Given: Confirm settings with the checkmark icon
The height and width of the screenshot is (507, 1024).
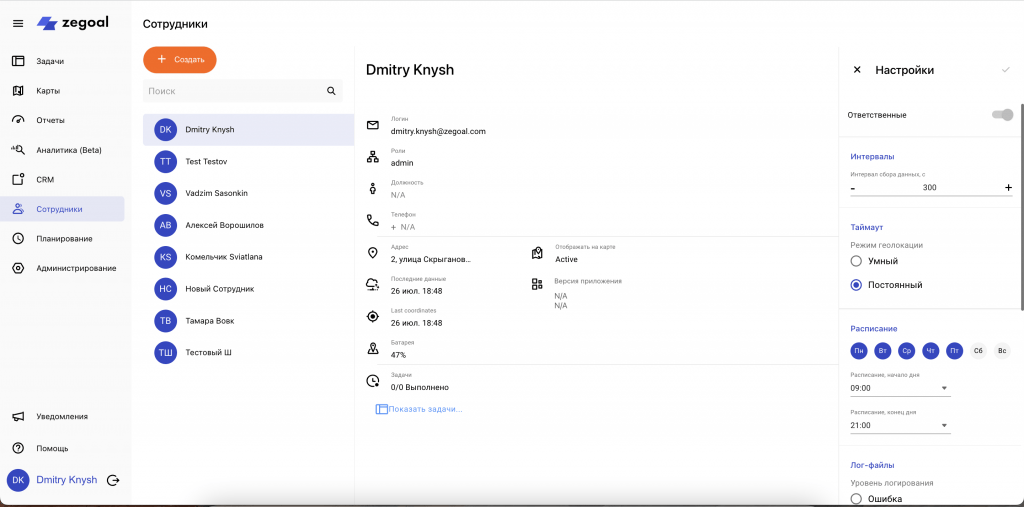Looking at the screenshot, I should coord(1005,70).
